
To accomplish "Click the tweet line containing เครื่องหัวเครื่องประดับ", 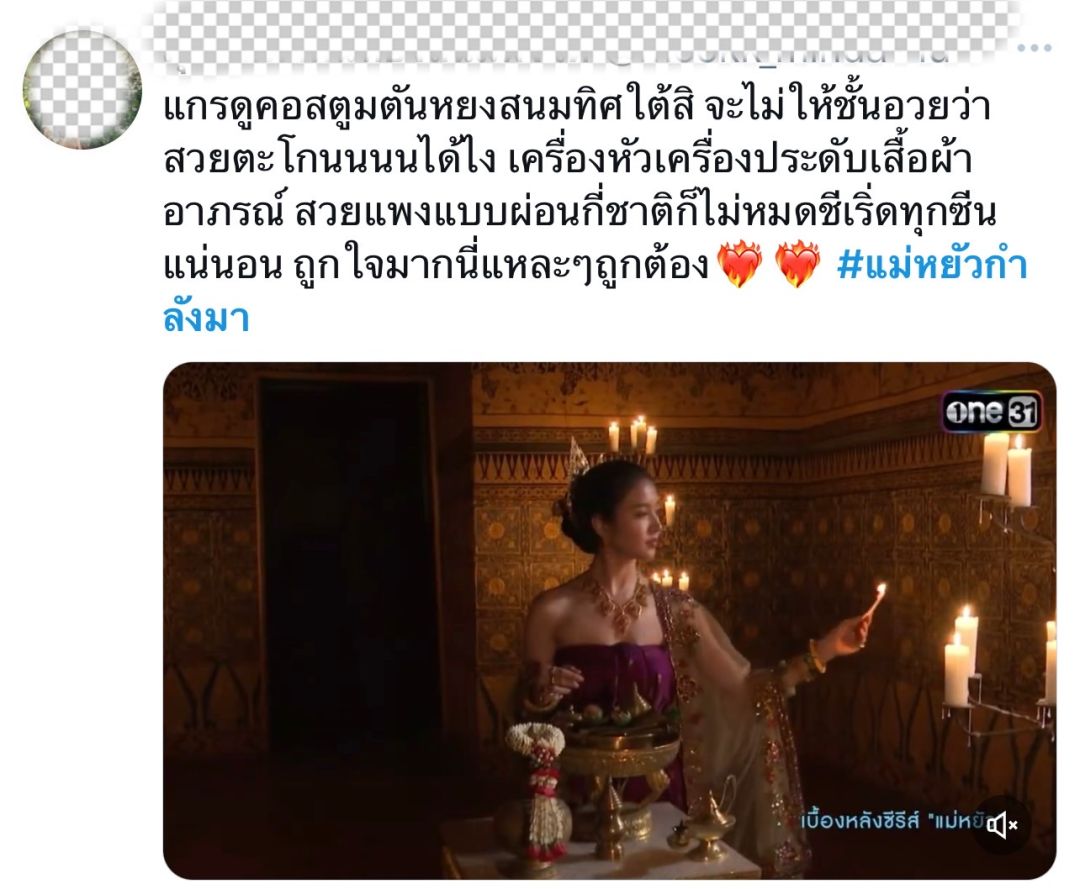I will point(568,160).
